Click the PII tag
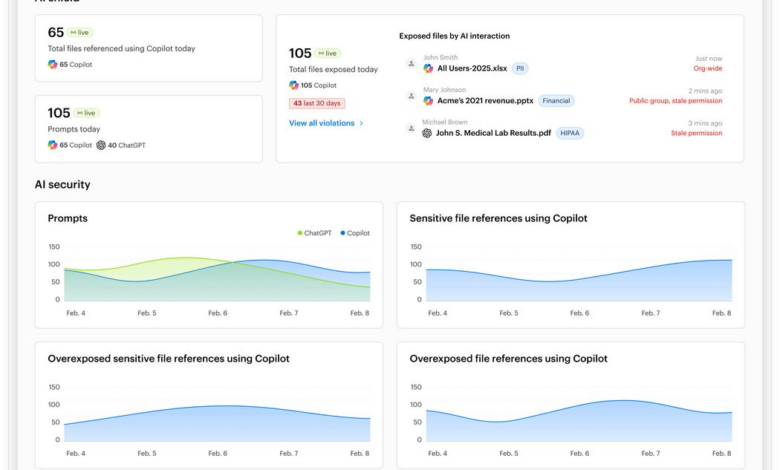This screenshot has width=780, height=470. coord(520,68)
